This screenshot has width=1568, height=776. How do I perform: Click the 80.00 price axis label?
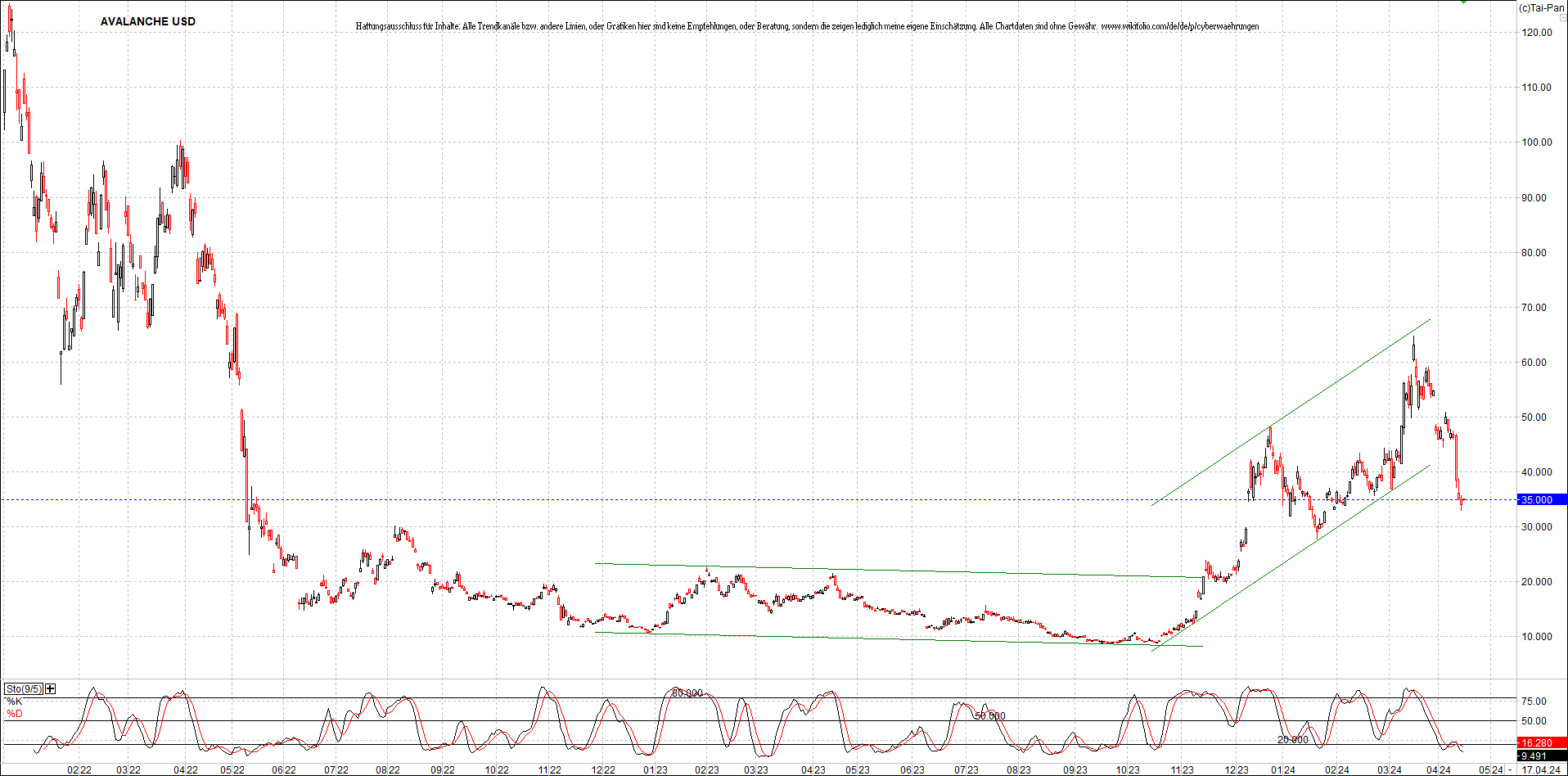pyautogui.click(x=1534, y=253)
